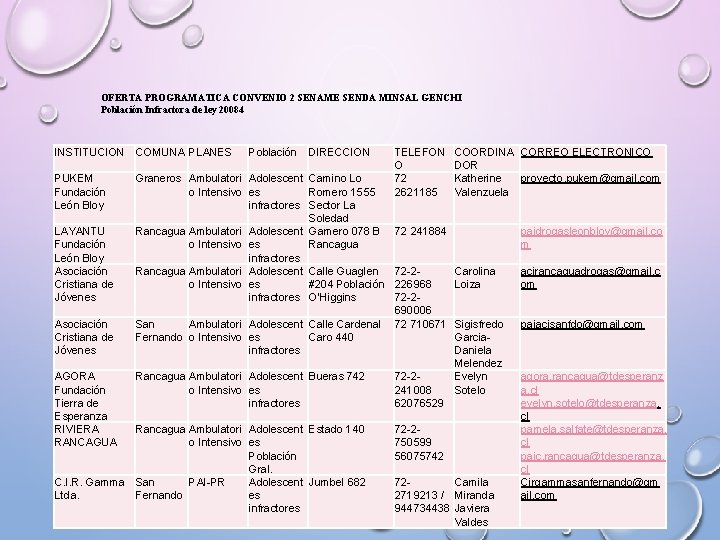Open the paidrogasleonbloy@gmail.com email link
The height and width of the screenshot is (540, 720).
click(x=591, y=237)
